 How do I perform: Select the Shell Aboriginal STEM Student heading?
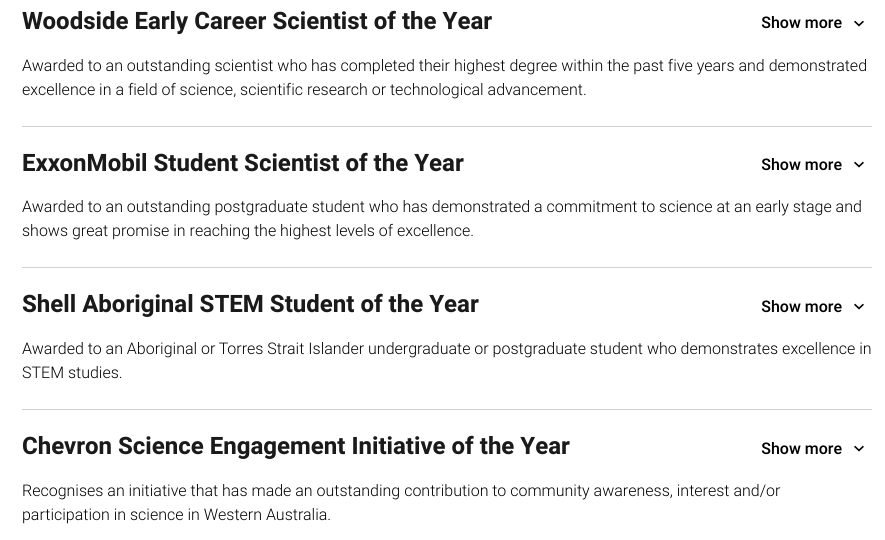[x=250, y=304]
